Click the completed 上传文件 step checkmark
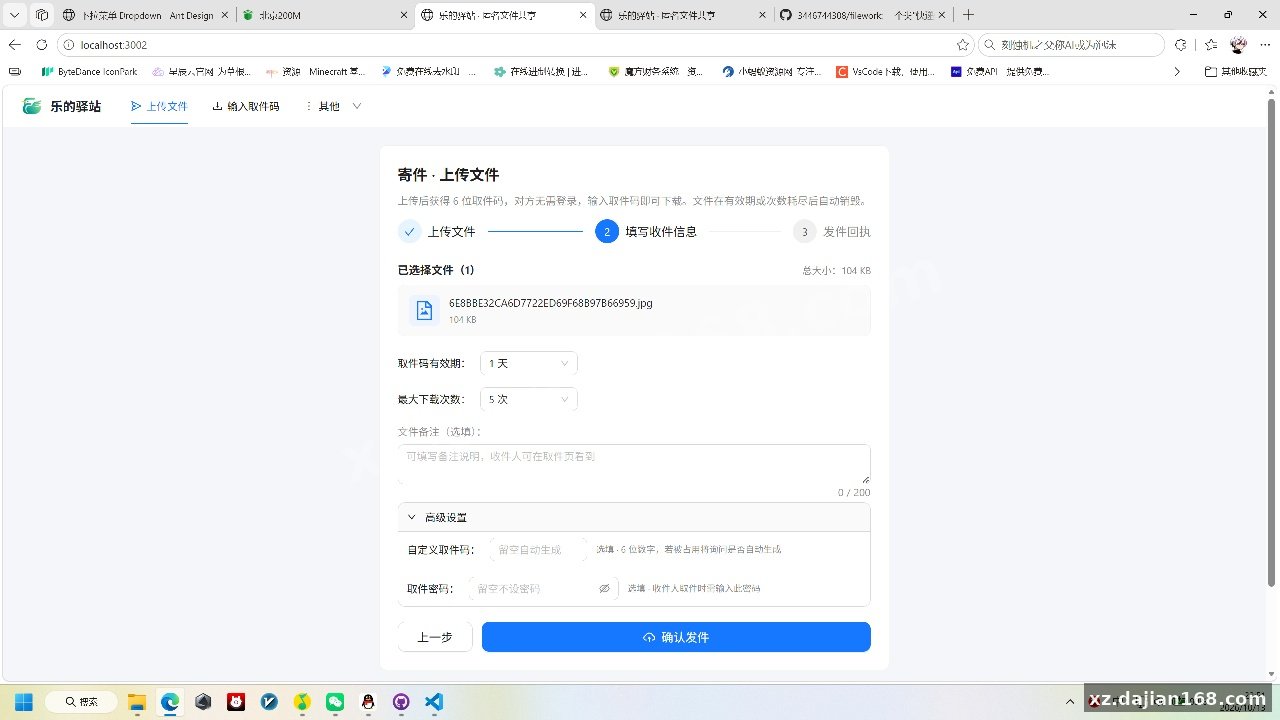The image size is (1280, 720). pos(409,232)
